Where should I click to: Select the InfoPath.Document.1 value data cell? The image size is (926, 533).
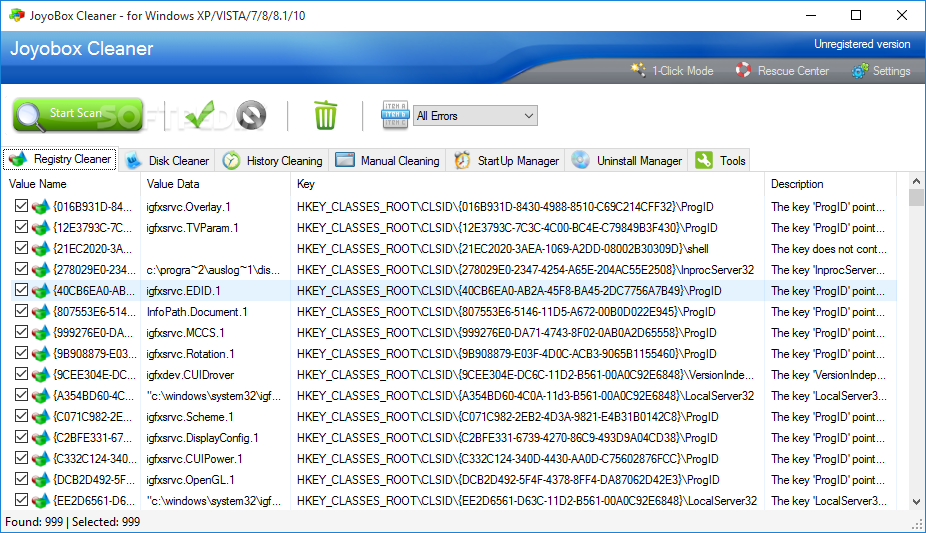197,312
